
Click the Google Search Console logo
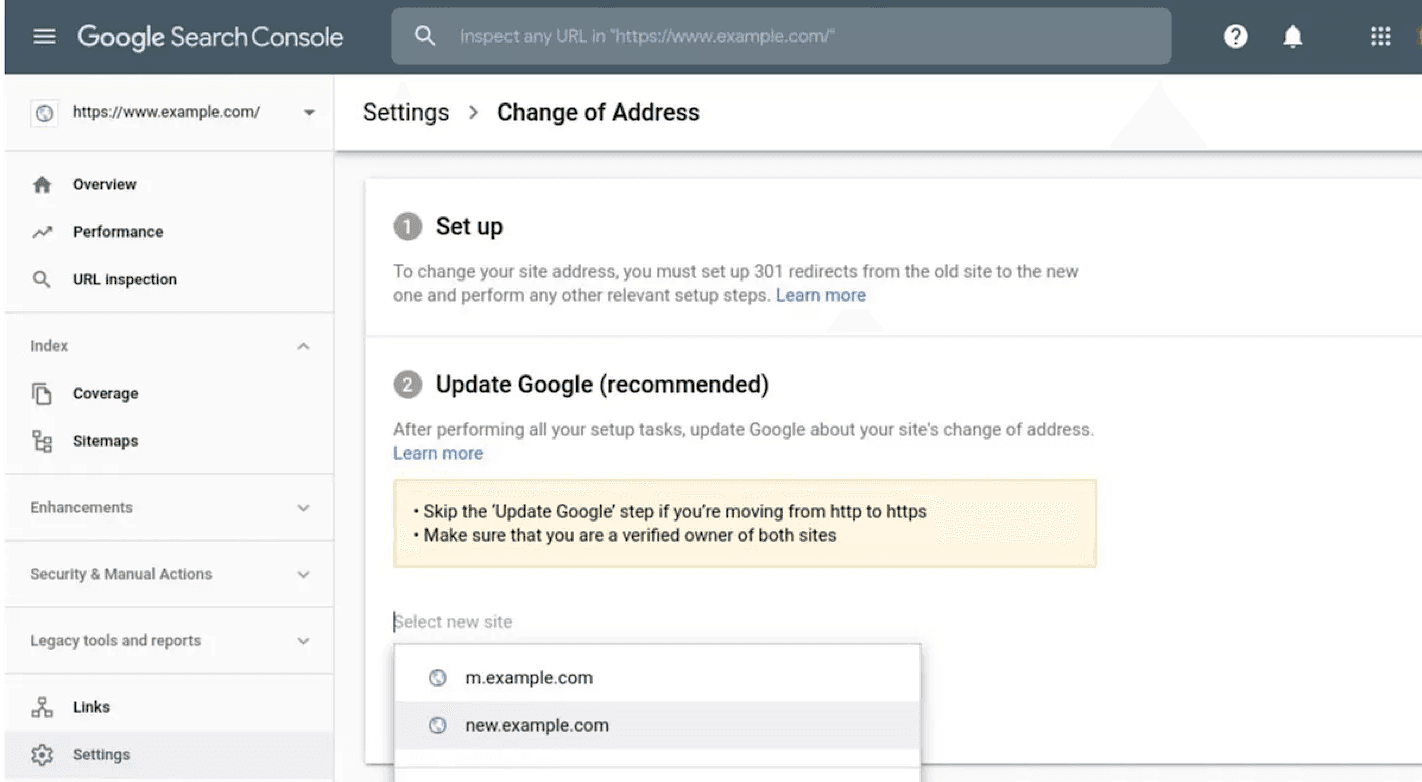(210, 38)
